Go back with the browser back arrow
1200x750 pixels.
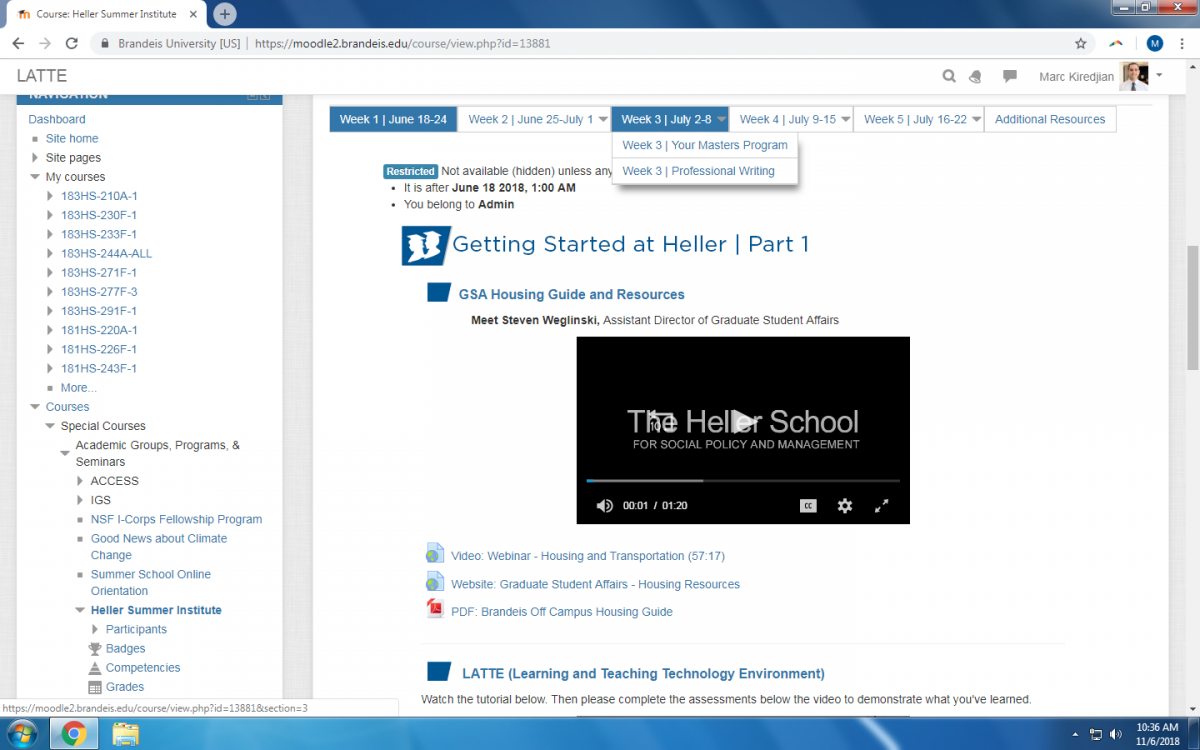18,44
